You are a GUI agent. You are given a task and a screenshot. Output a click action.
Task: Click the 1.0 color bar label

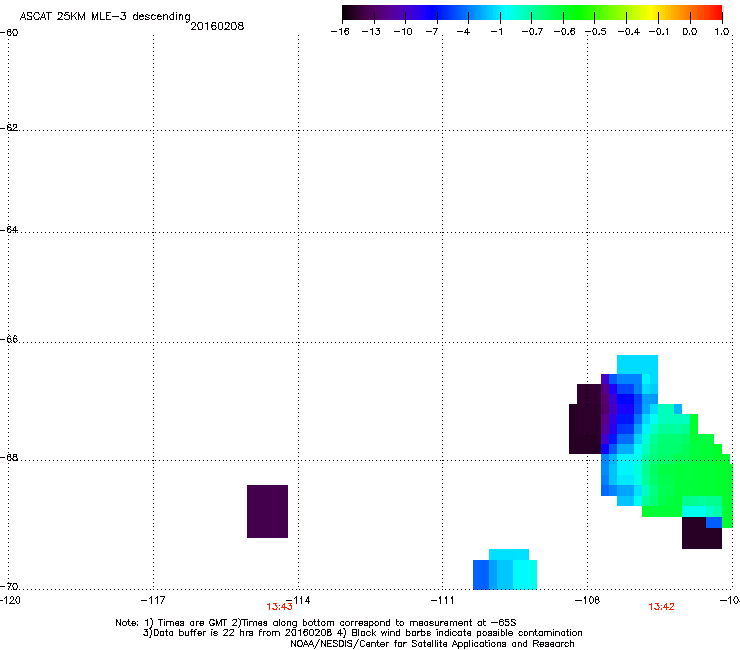coord(722,32)
